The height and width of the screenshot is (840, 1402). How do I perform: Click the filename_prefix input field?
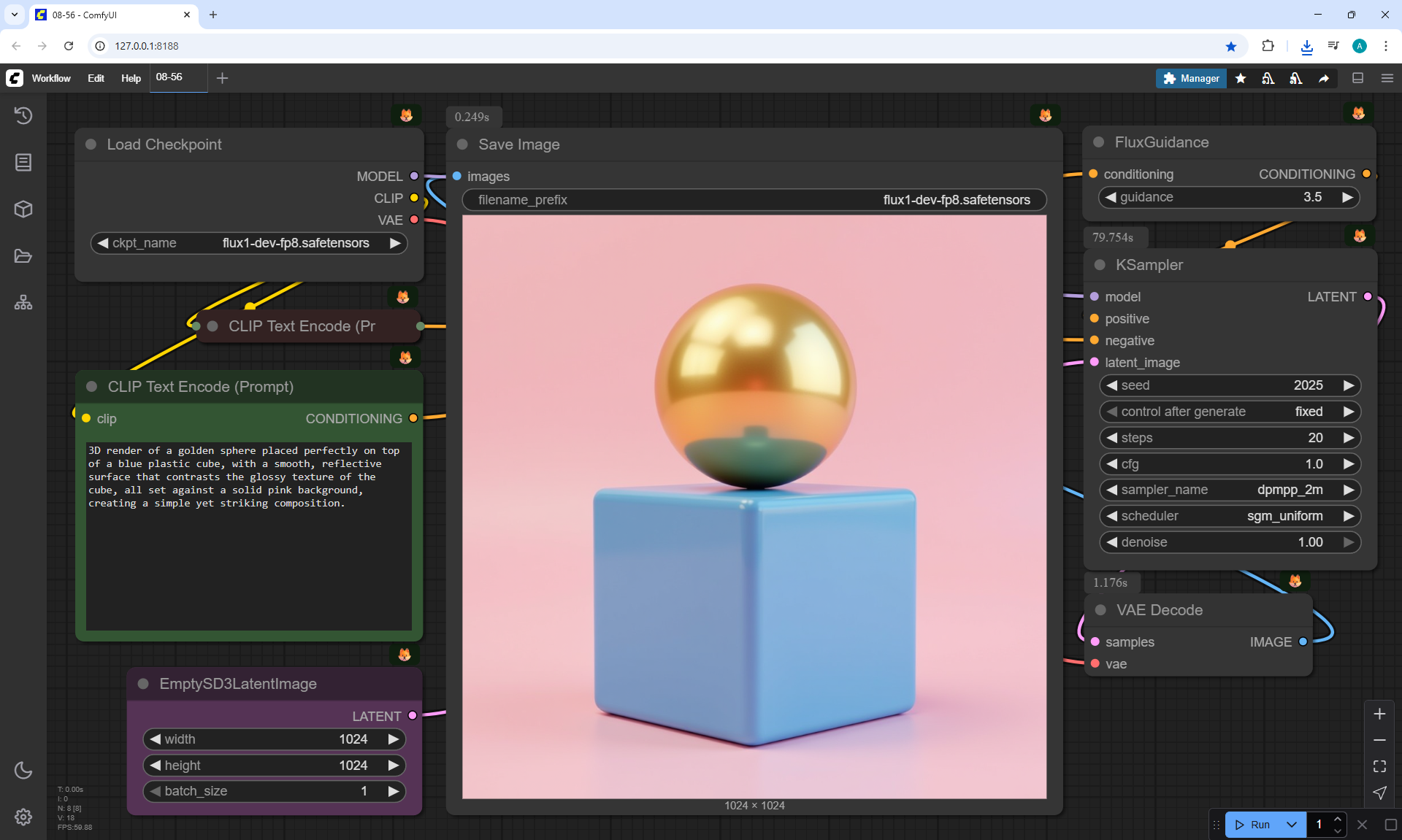pyautogui.click(x=754, y=200)
